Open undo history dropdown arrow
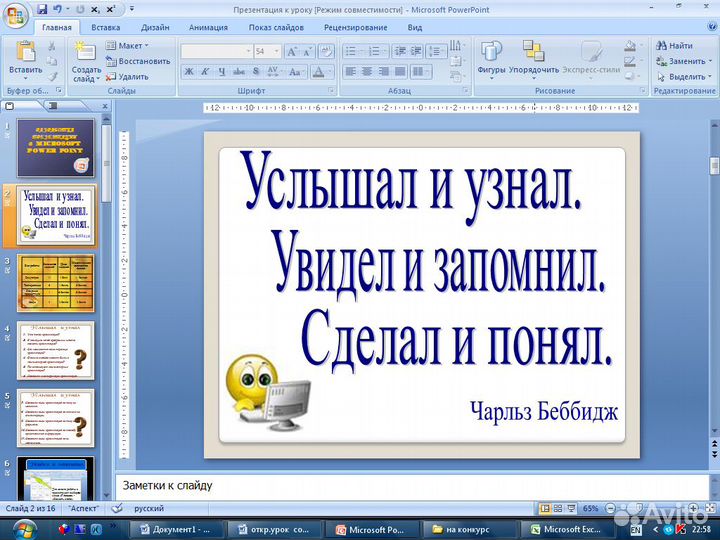720x540 pixels. (68, 9)
